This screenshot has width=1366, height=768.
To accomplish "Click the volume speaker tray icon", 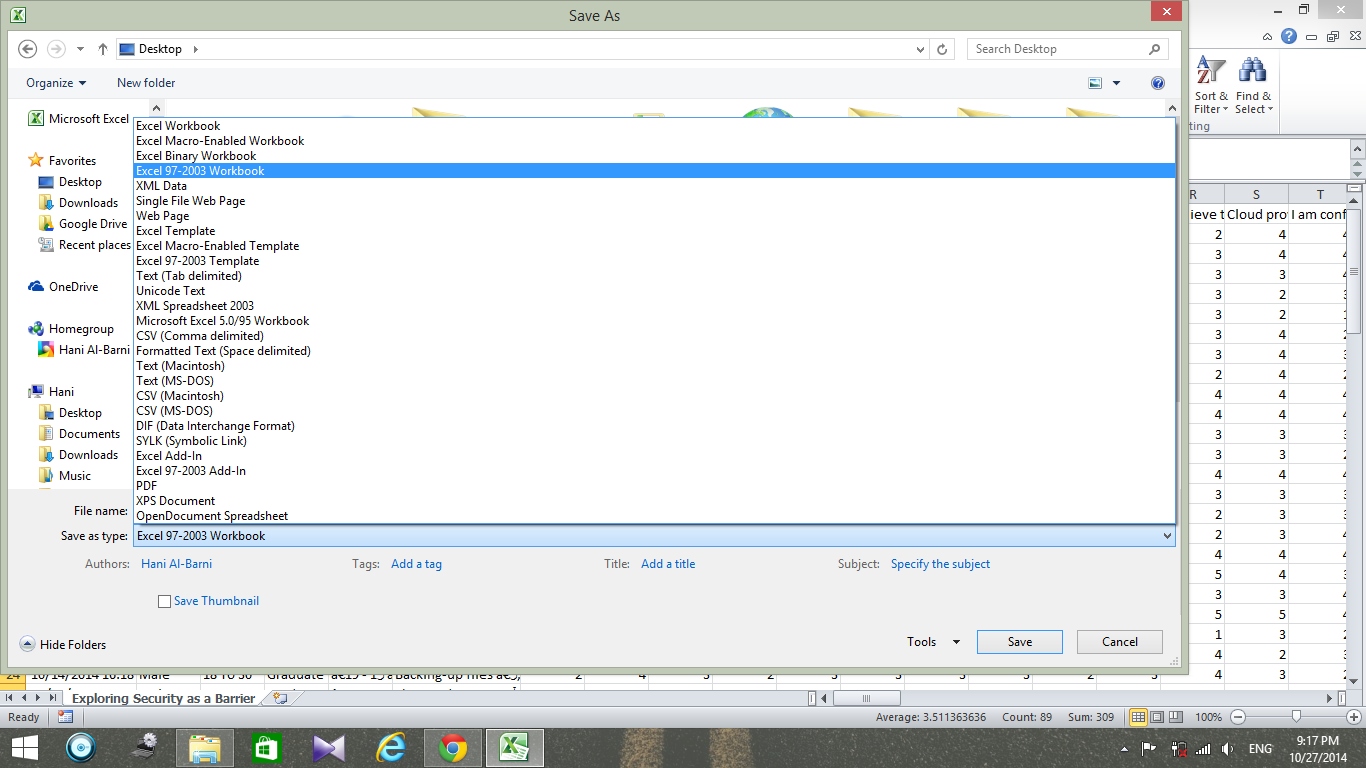I will click(x=1227, y=748).
